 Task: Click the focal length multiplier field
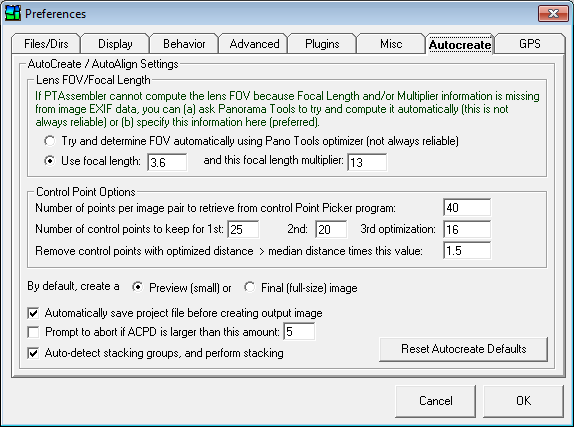(367, 162)
